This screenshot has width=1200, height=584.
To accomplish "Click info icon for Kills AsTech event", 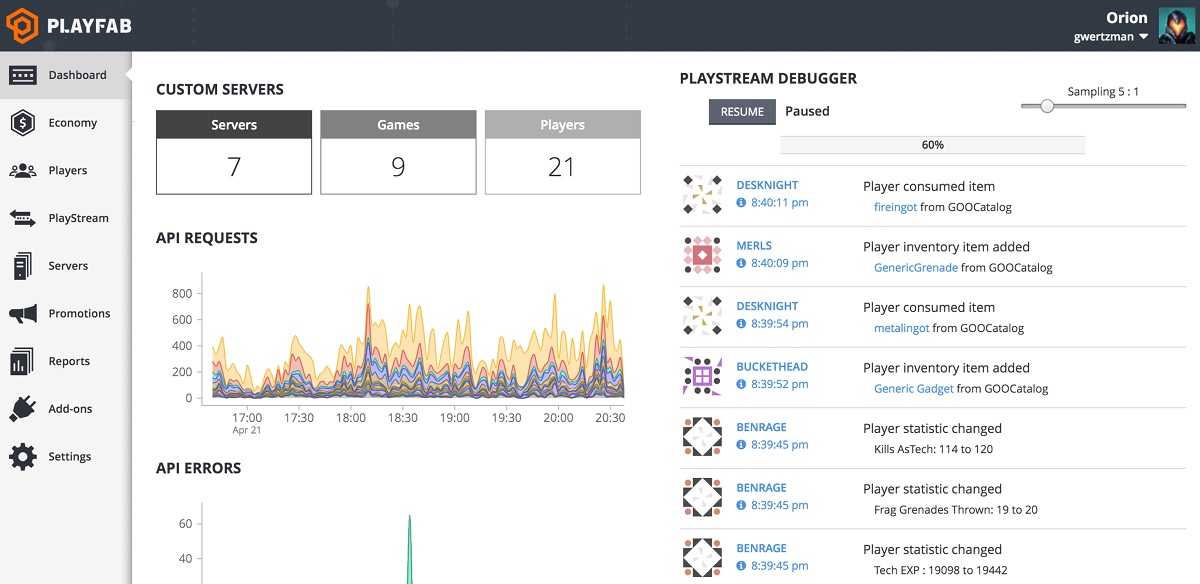I will [741, 445].
